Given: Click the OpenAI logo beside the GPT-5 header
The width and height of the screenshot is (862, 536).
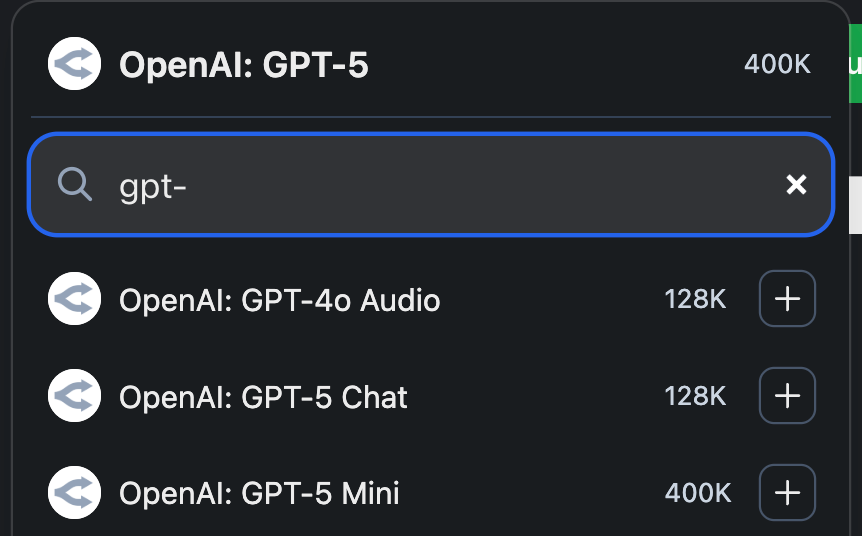Looking at the screenshot, I should (74, 64).
